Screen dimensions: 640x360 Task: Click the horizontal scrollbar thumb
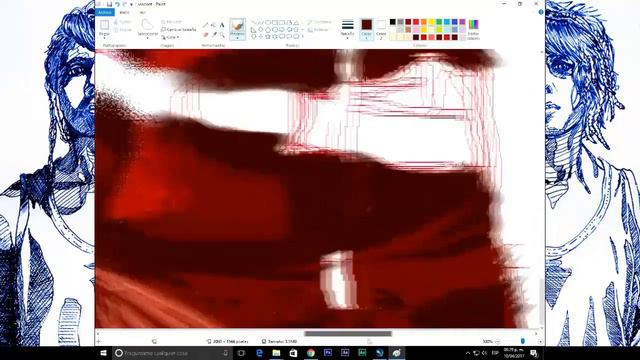(348, 333)
